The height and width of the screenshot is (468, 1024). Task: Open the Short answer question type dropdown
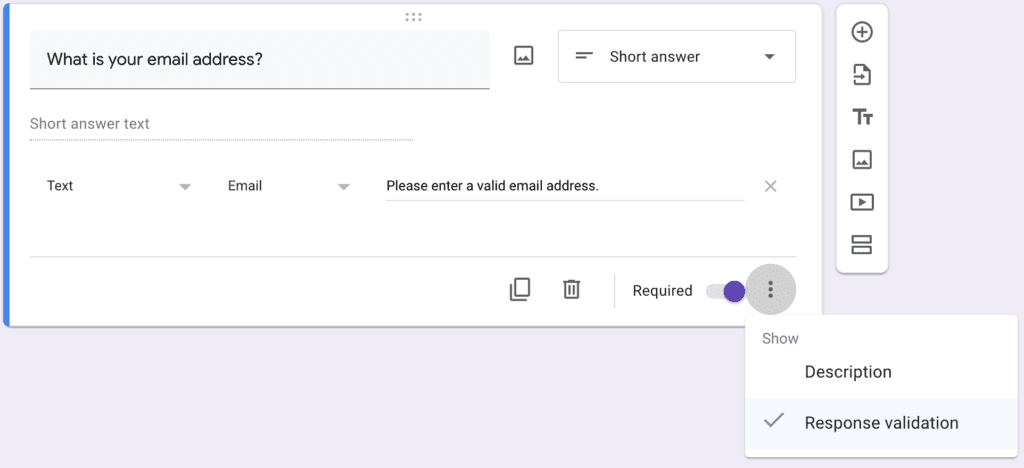coord(676,57)
